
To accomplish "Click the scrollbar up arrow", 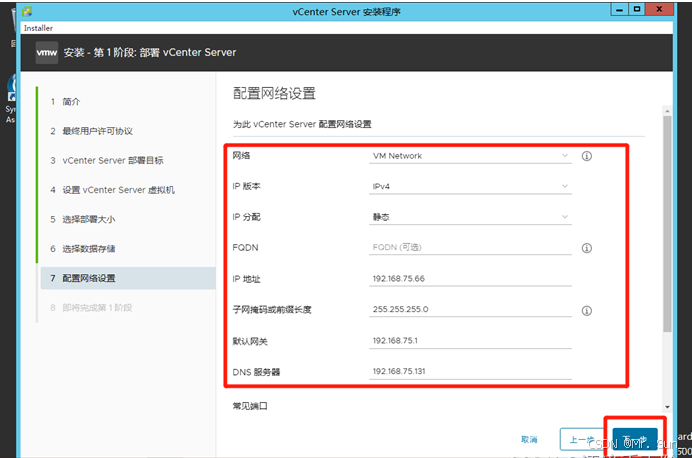I will (667, 111).
